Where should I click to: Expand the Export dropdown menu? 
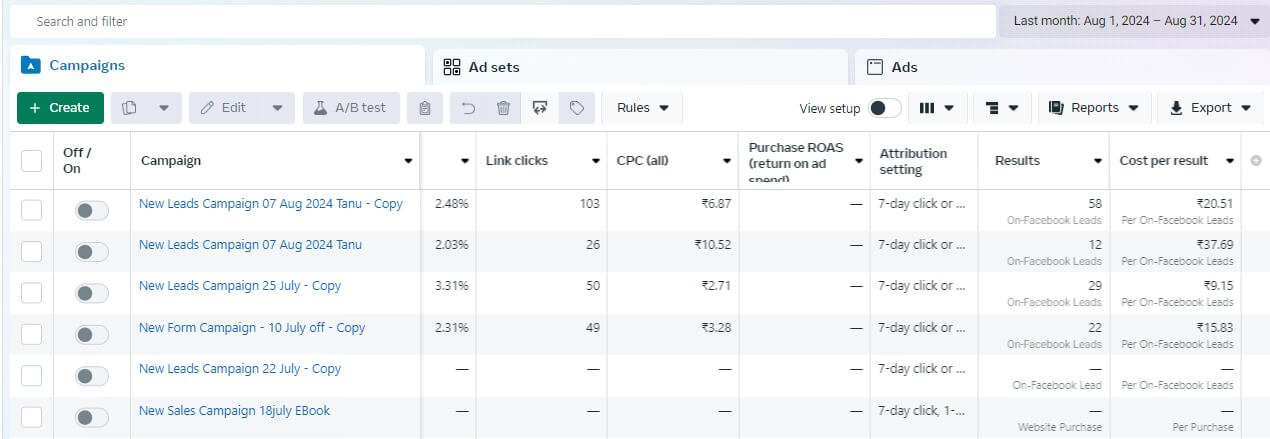coord(1210,108)
